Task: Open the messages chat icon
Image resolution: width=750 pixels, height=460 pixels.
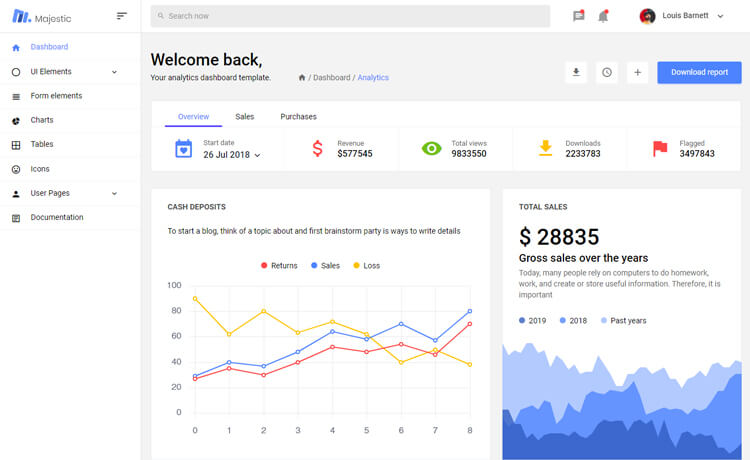Action: pos(578,16)
